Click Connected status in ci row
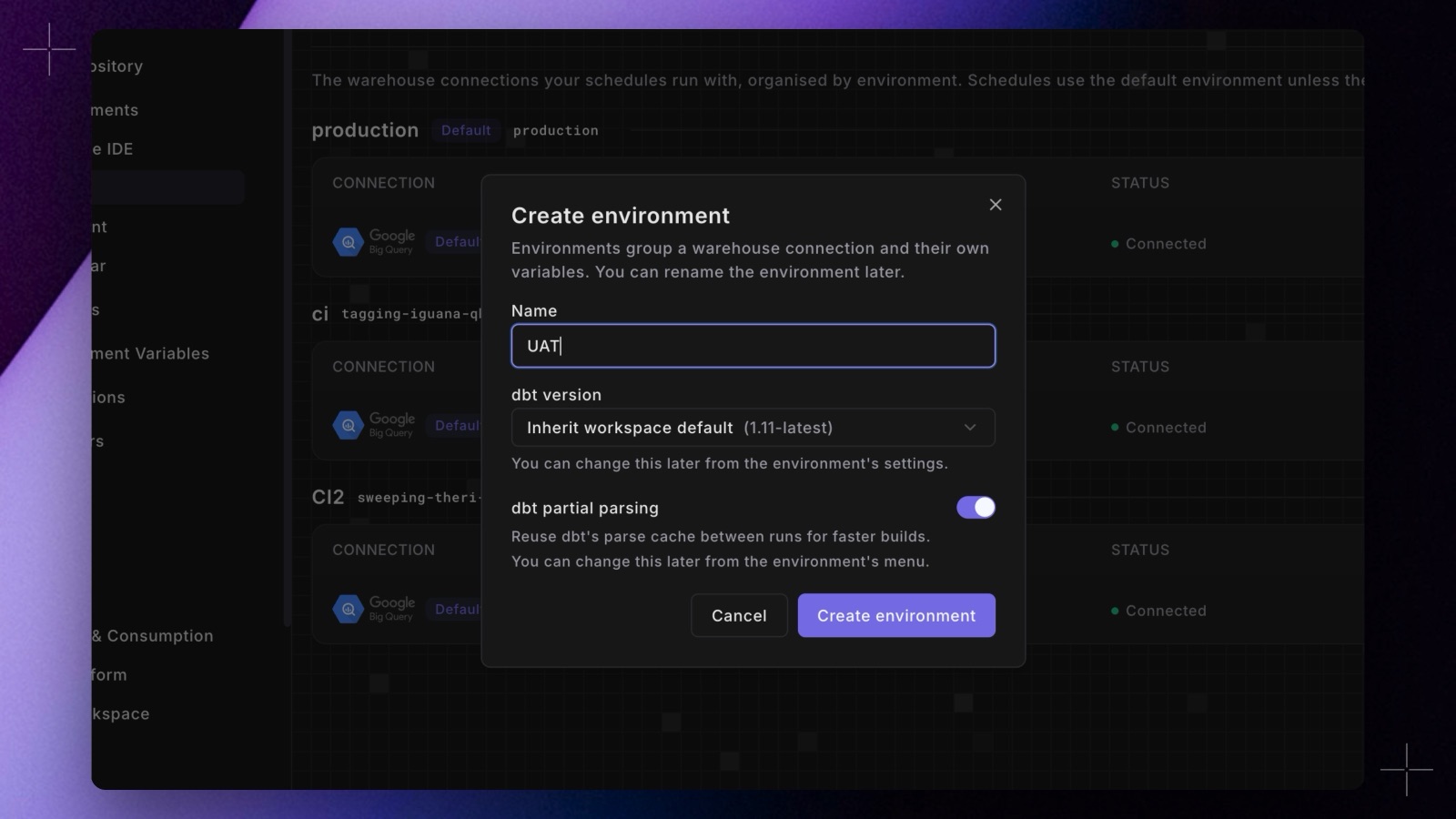1456x819 pixels. [x=1158, y=428]
